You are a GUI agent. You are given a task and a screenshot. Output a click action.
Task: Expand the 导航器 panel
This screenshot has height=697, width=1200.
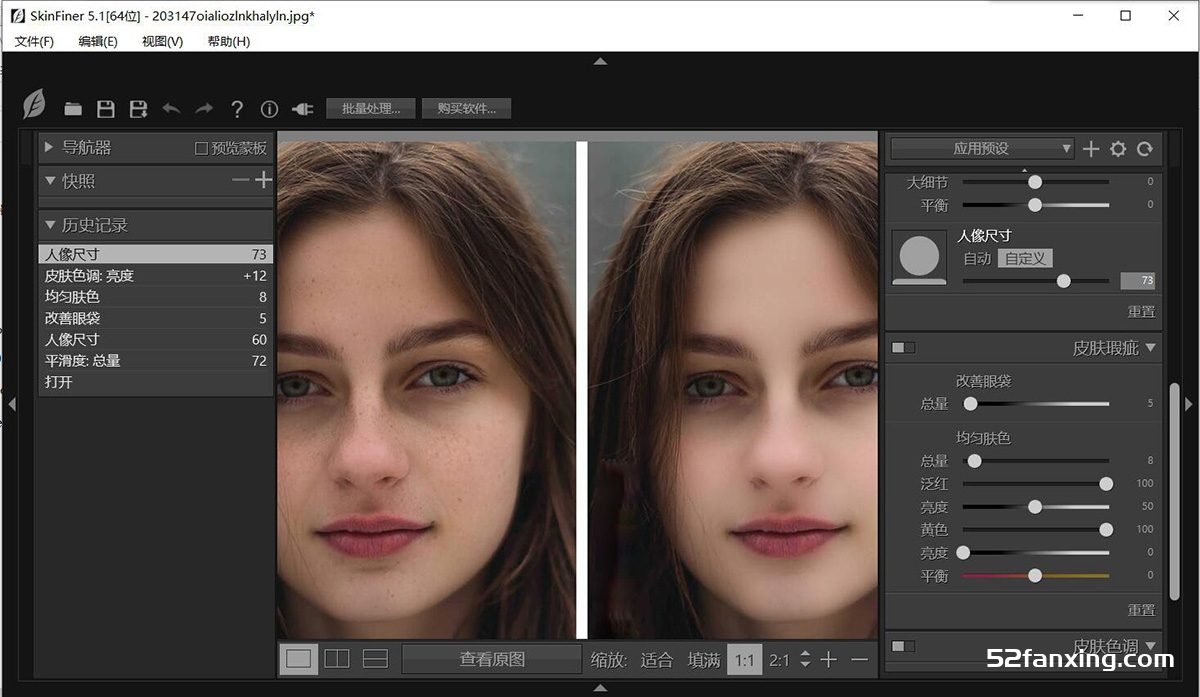pos(48,148)
